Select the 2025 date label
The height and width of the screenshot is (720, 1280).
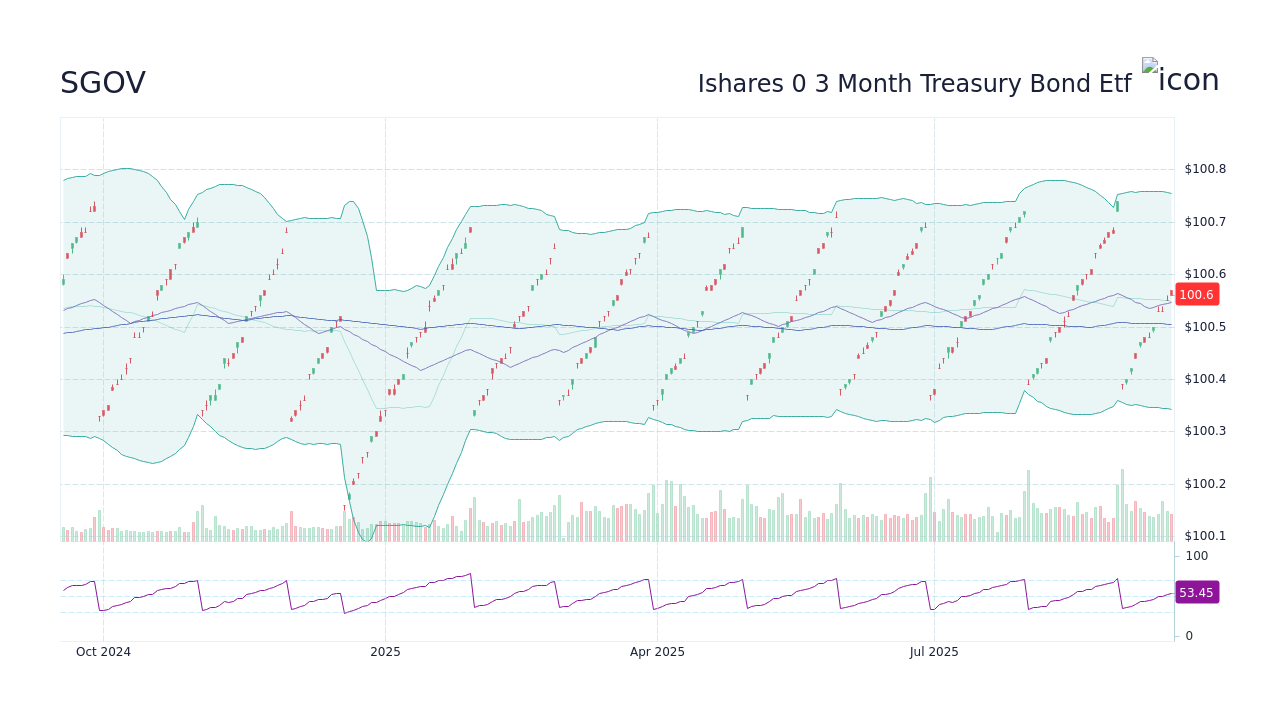pyautogui.click(x=385, y=651)
